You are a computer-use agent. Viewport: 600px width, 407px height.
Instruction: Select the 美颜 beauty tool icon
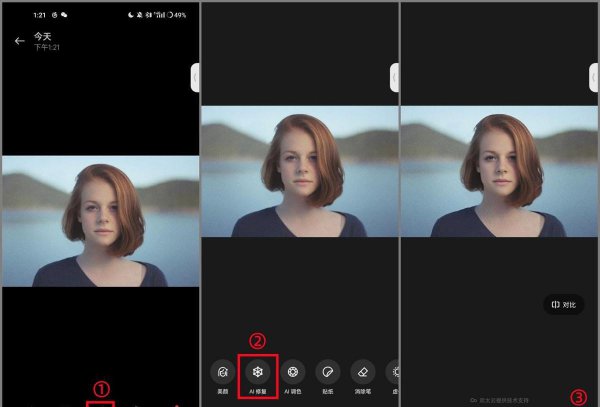click(222, 372)
